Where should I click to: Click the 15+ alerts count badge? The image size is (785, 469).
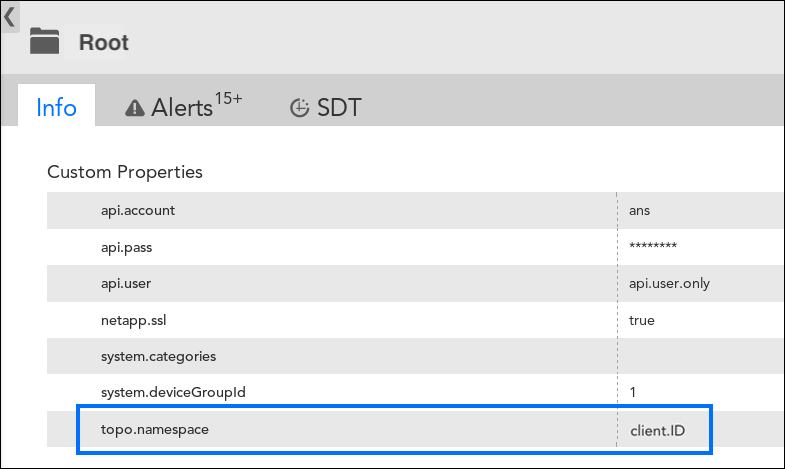tap(229, 99)
